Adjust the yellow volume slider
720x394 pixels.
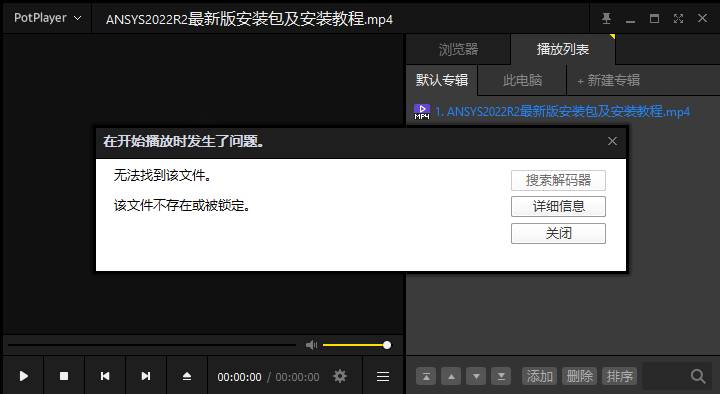click(x=356, y=345)
